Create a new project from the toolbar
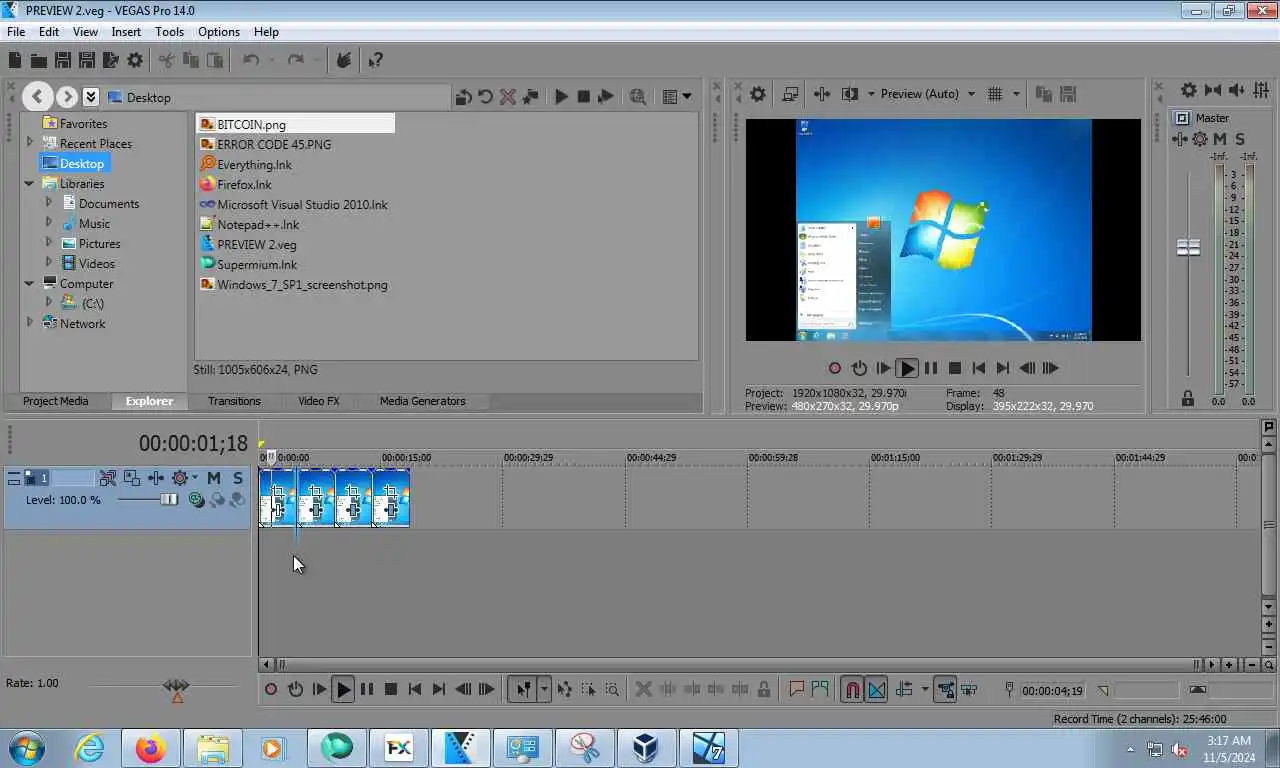1280x768 pixels. click(15, 61)
